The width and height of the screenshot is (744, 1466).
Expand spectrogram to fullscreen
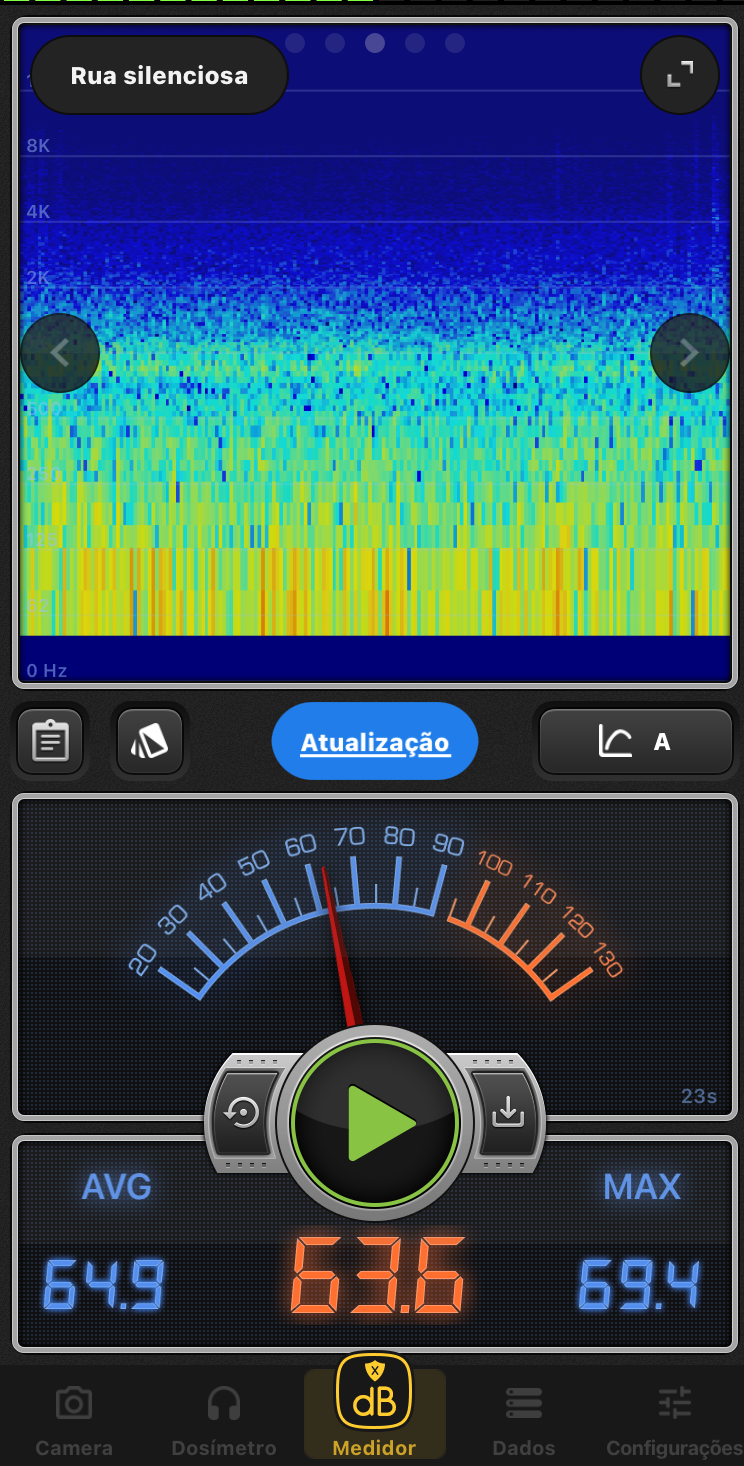click(680, 75)
